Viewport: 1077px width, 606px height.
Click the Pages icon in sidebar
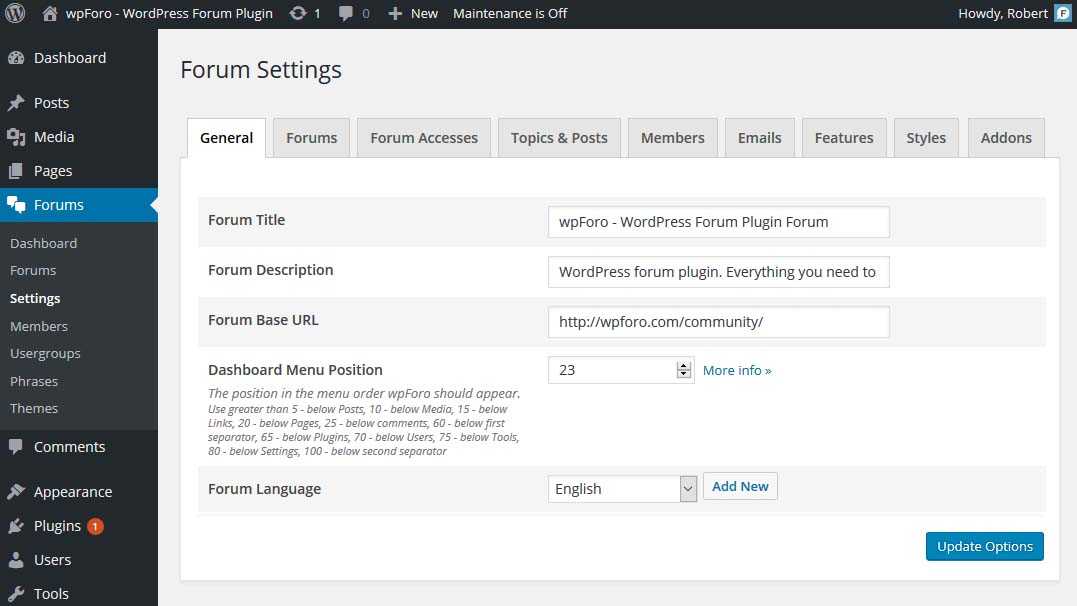[16, 171]
